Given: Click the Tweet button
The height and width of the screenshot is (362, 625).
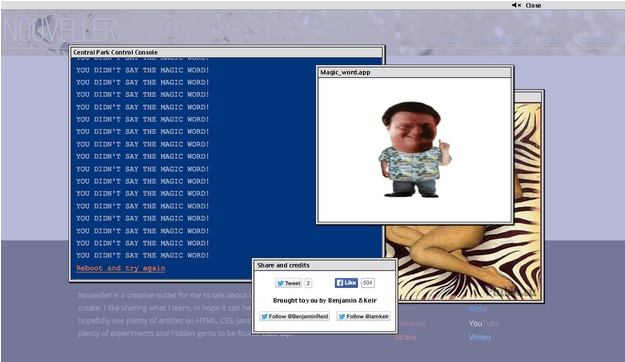Looking at the screenshot, I should [288, 283].
